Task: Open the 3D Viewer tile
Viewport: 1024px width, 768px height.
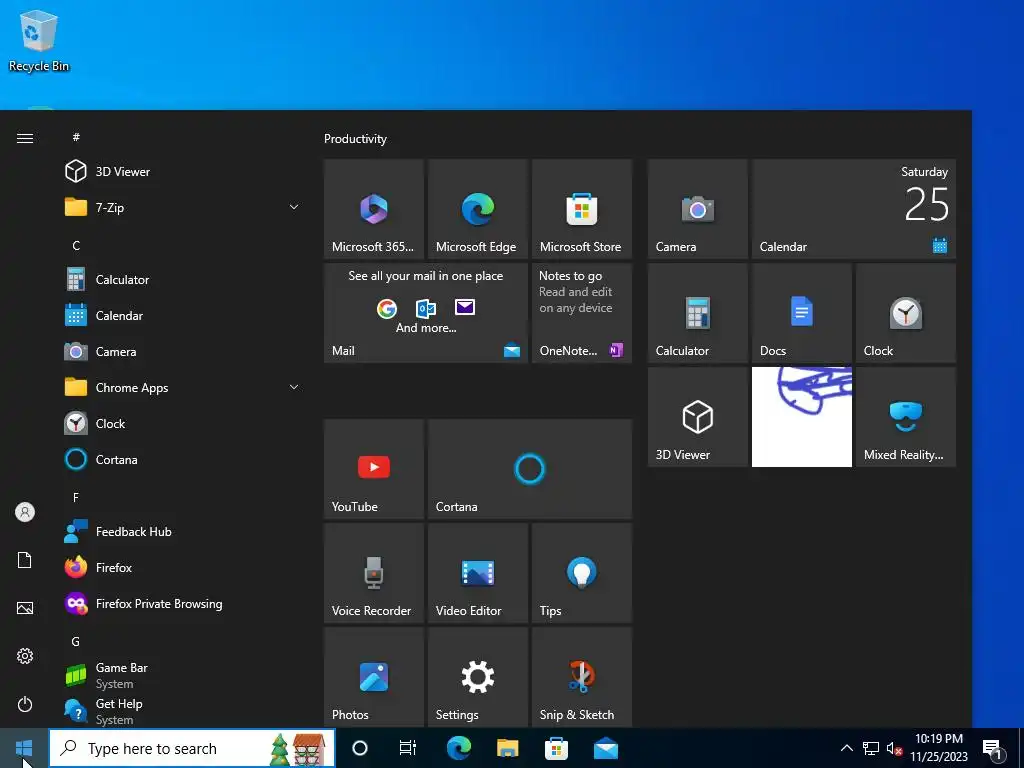Action: (x=697, y=417)
